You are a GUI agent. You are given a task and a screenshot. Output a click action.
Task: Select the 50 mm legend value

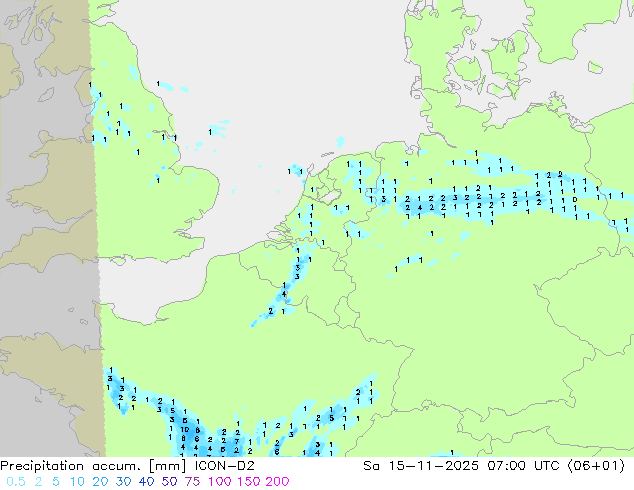pyautogui.click(x=169, y=482)
